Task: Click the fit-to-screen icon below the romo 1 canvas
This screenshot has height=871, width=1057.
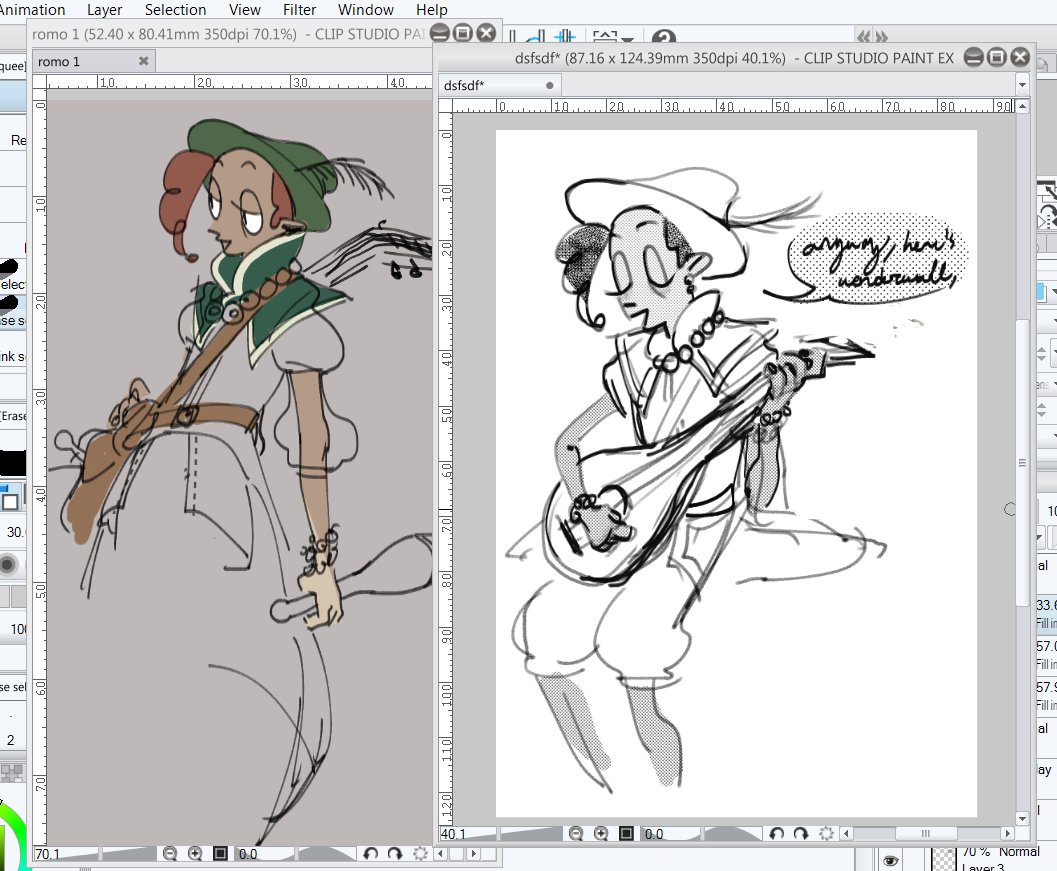Action: point(222,854)
